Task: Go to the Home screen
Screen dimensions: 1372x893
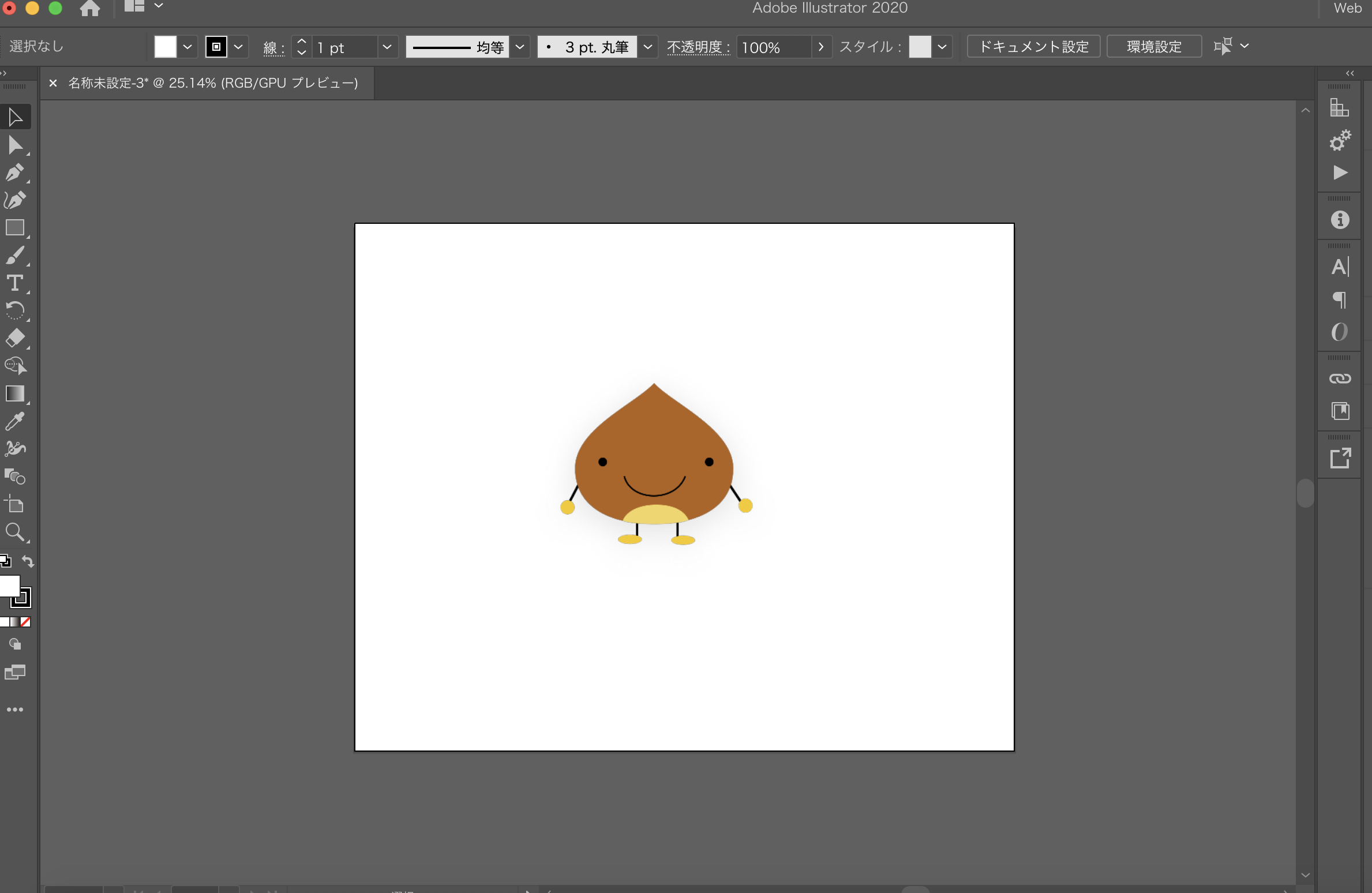Action: tap(89, 8)
